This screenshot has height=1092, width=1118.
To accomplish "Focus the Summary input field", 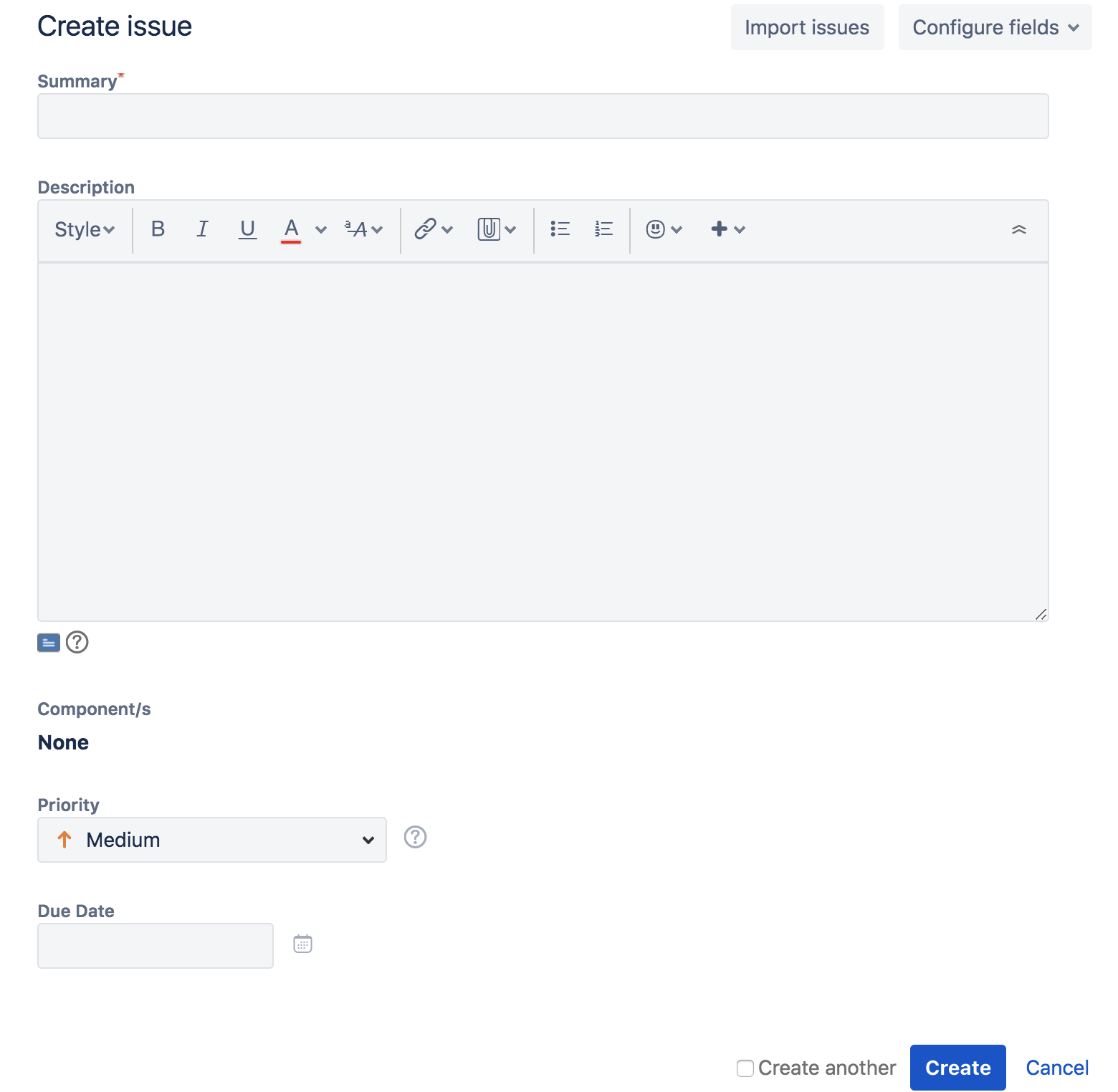I will (543, 116).
